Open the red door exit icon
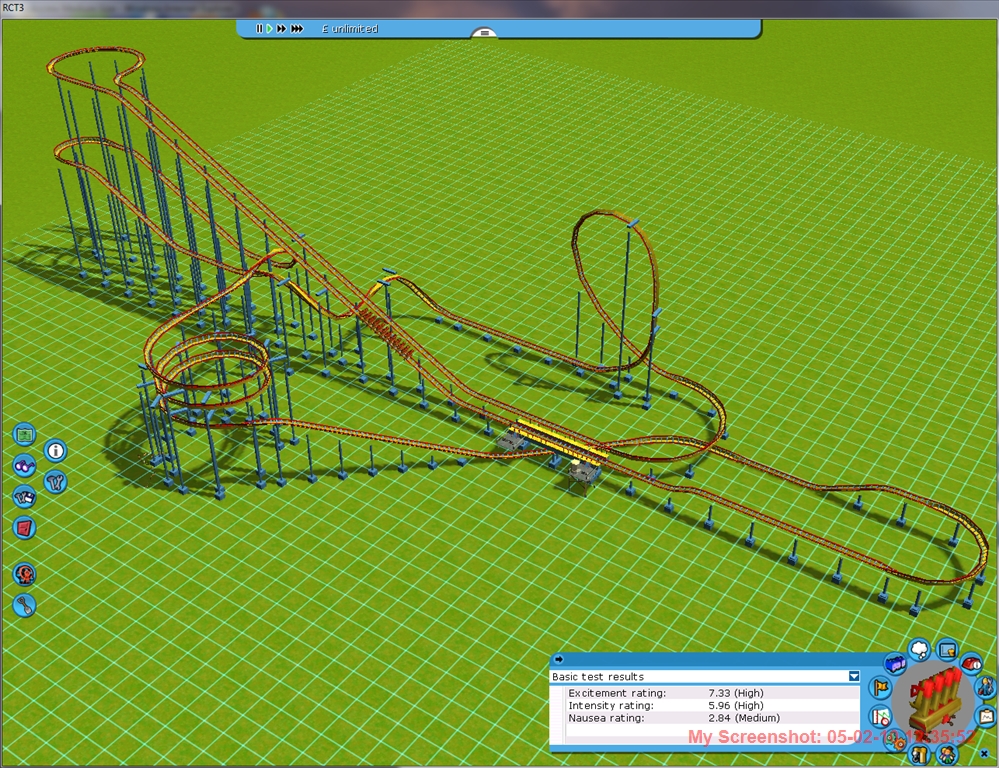999x768 pixels. 24,527
